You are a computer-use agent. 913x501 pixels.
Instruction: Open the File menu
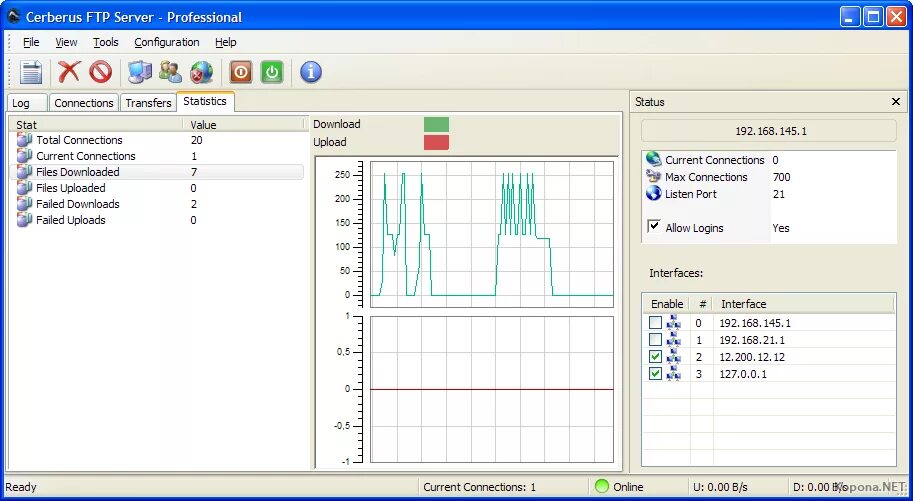pyautogui.click(x=31, y=42)
